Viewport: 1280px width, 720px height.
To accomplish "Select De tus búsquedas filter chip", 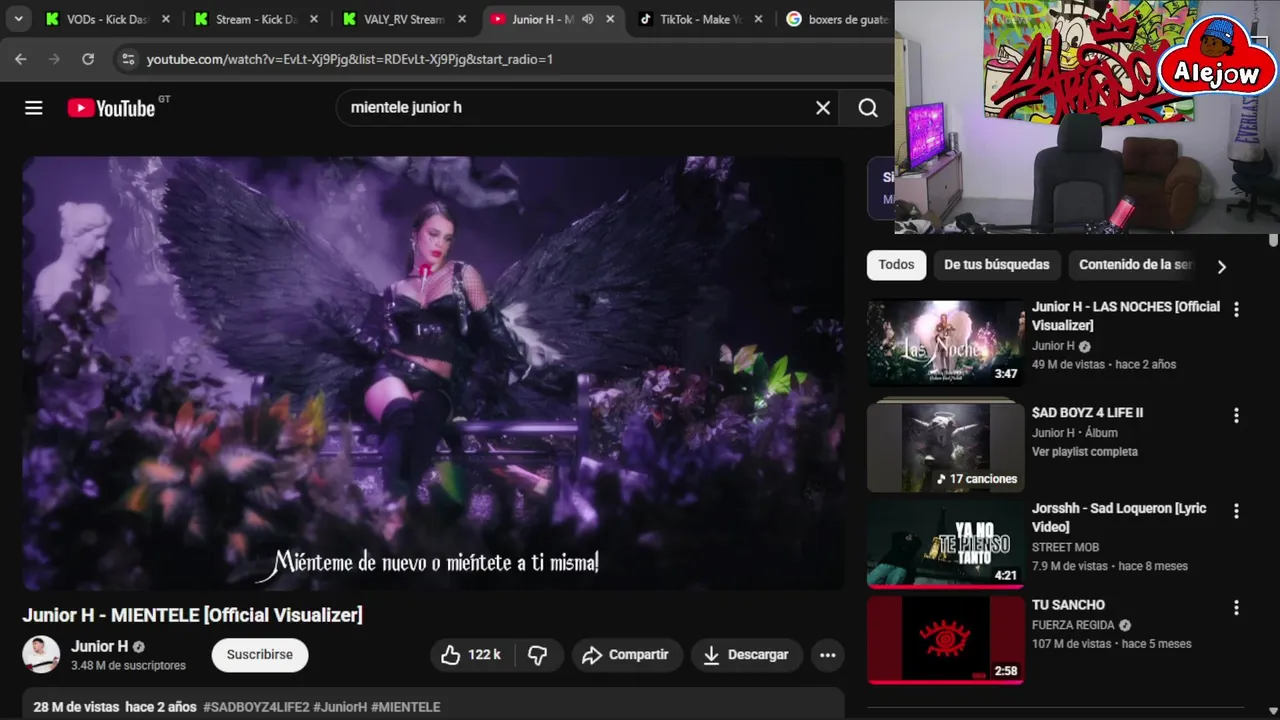I will click(997, 265).
